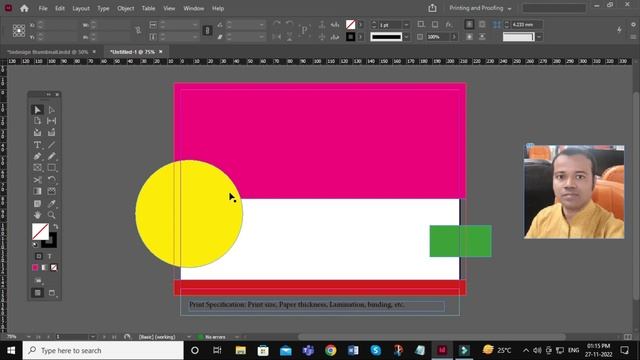Open the stroke style dropdown
640x360 pixels.
(406, 37)
